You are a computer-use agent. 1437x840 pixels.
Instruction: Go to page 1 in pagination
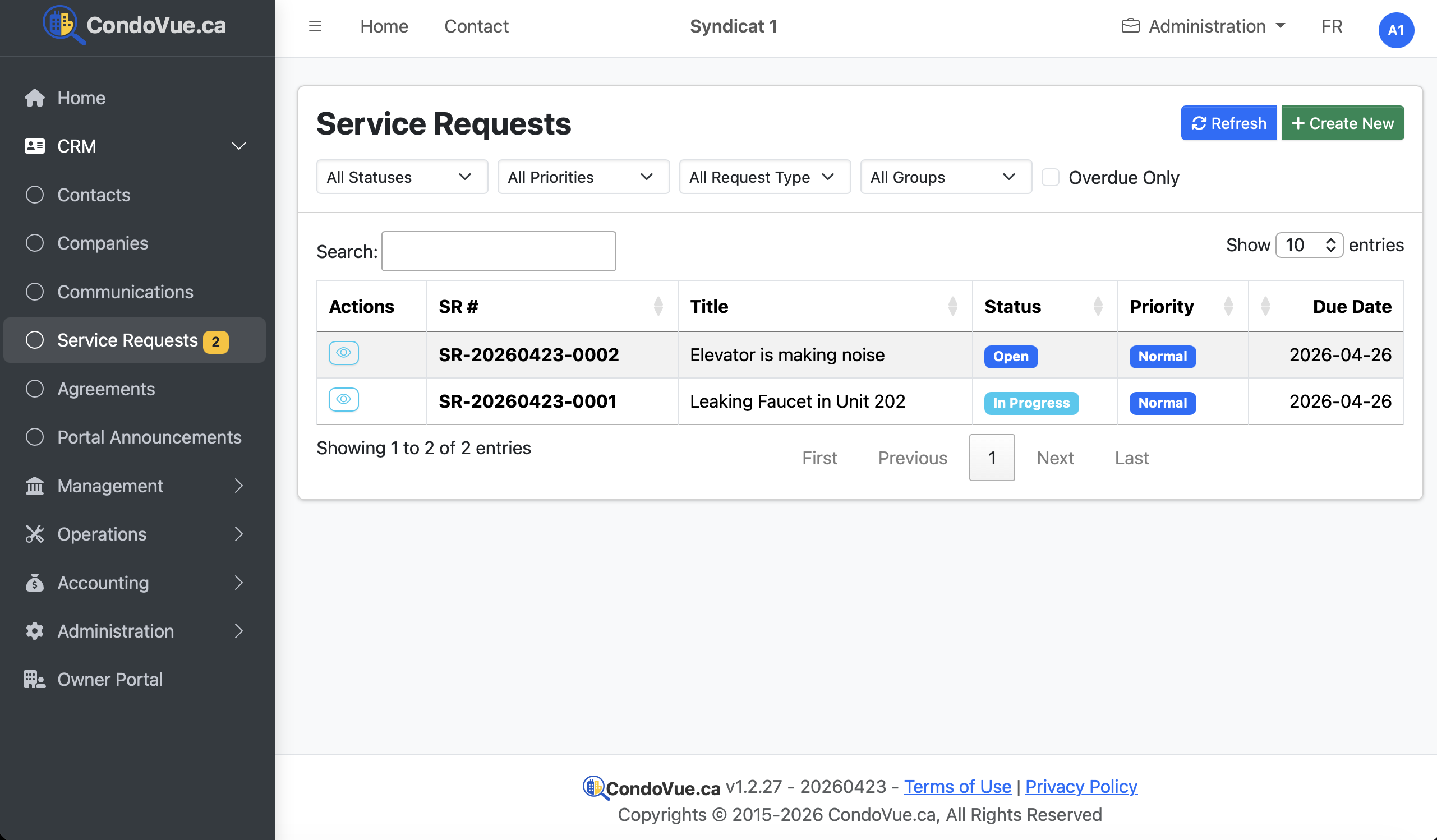click(992, 458)
